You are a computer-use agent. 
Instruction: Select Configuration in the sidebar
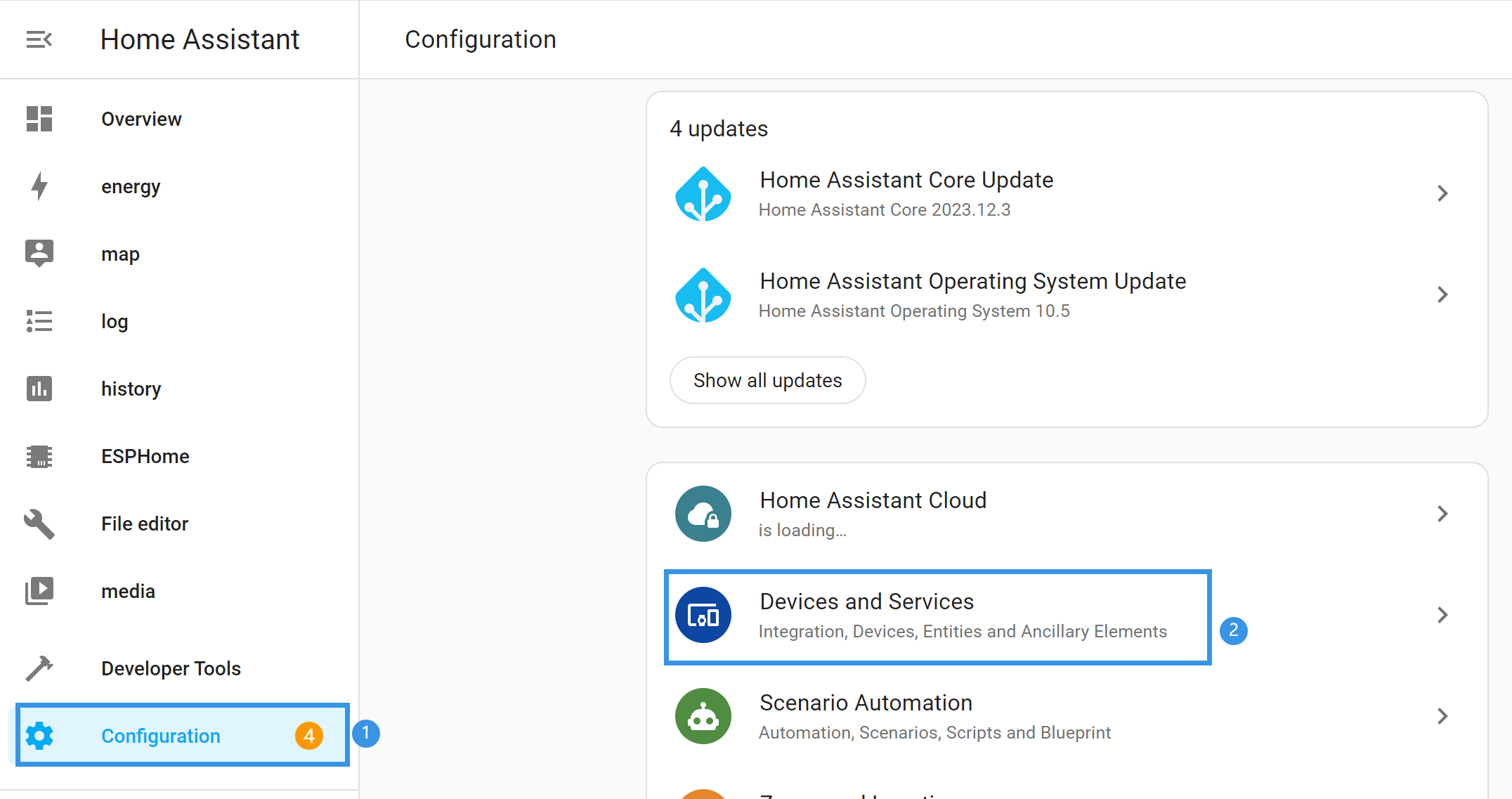pos(179,736)
